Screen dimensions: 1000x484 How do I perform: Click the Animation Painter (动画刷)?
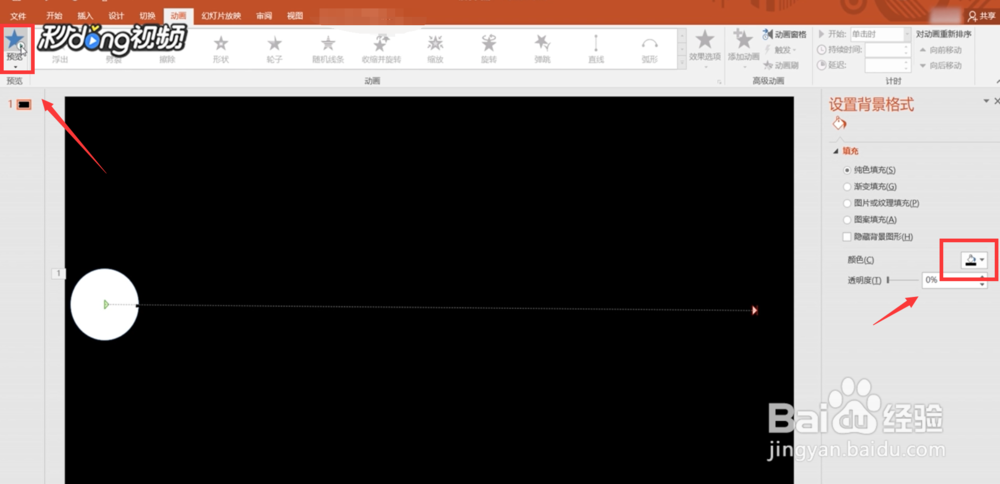[x=781, y=65]
